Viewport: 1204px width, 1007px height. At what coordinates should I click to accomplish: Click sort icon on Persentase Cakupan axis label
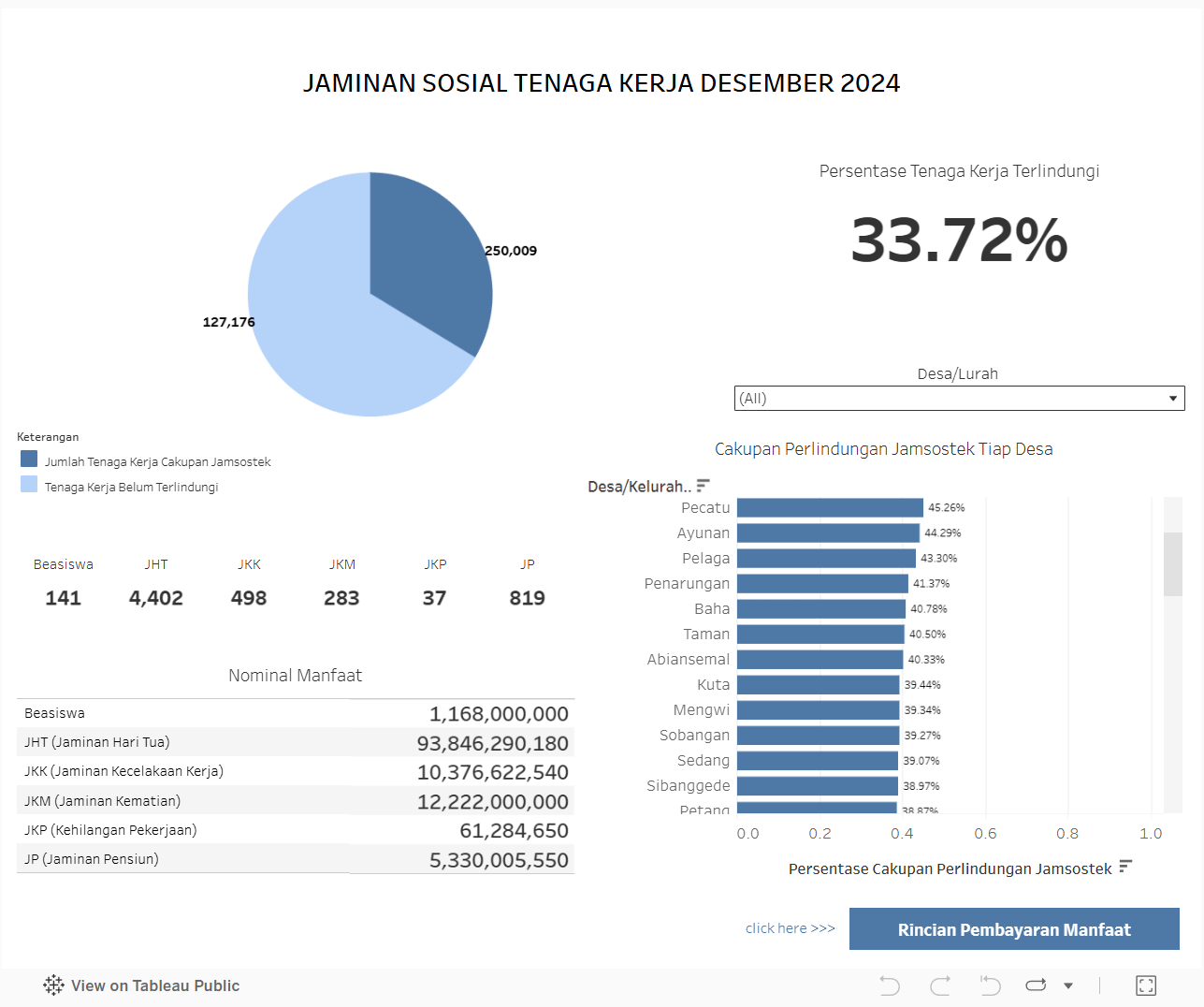pyautogui.click(x=1124, y=868)
